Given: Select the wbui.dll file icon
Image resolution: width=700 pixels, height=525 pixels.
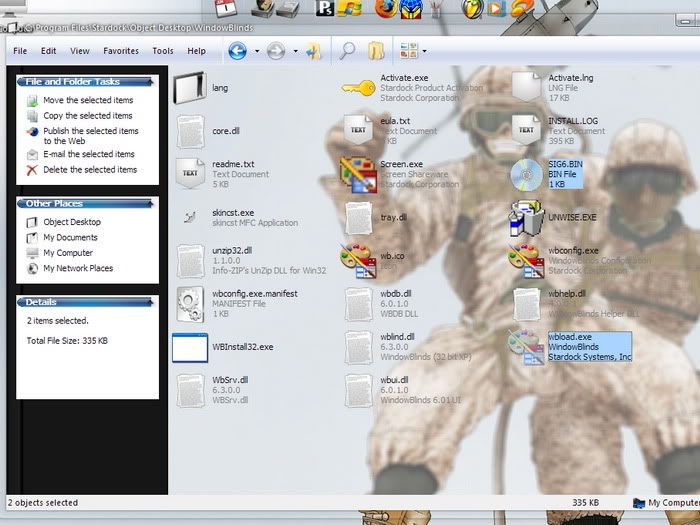Looking at the screenshot, I should pyautogui.click(x=358, y=391).
